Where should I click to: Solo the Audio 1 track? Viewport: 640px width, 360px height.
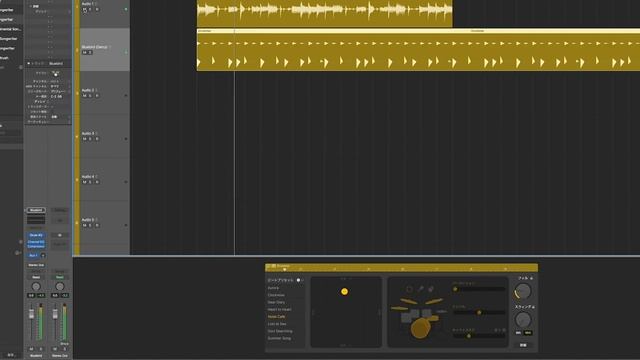point(90,9)
